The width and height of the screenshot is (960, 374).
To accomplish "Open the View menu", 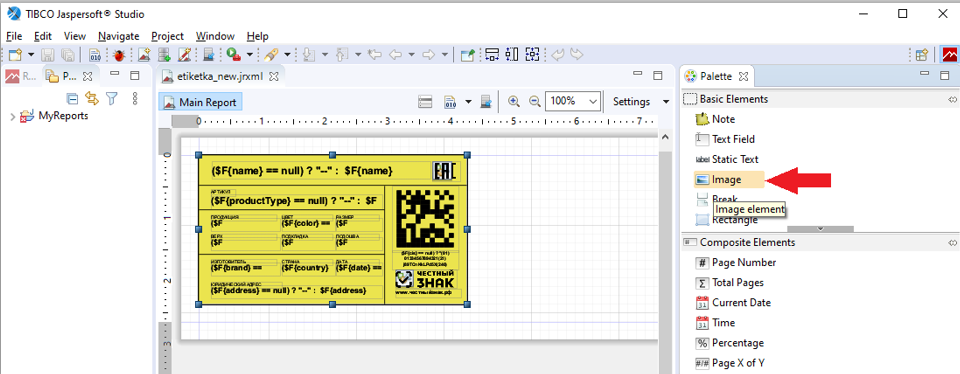I will point(75,36).
